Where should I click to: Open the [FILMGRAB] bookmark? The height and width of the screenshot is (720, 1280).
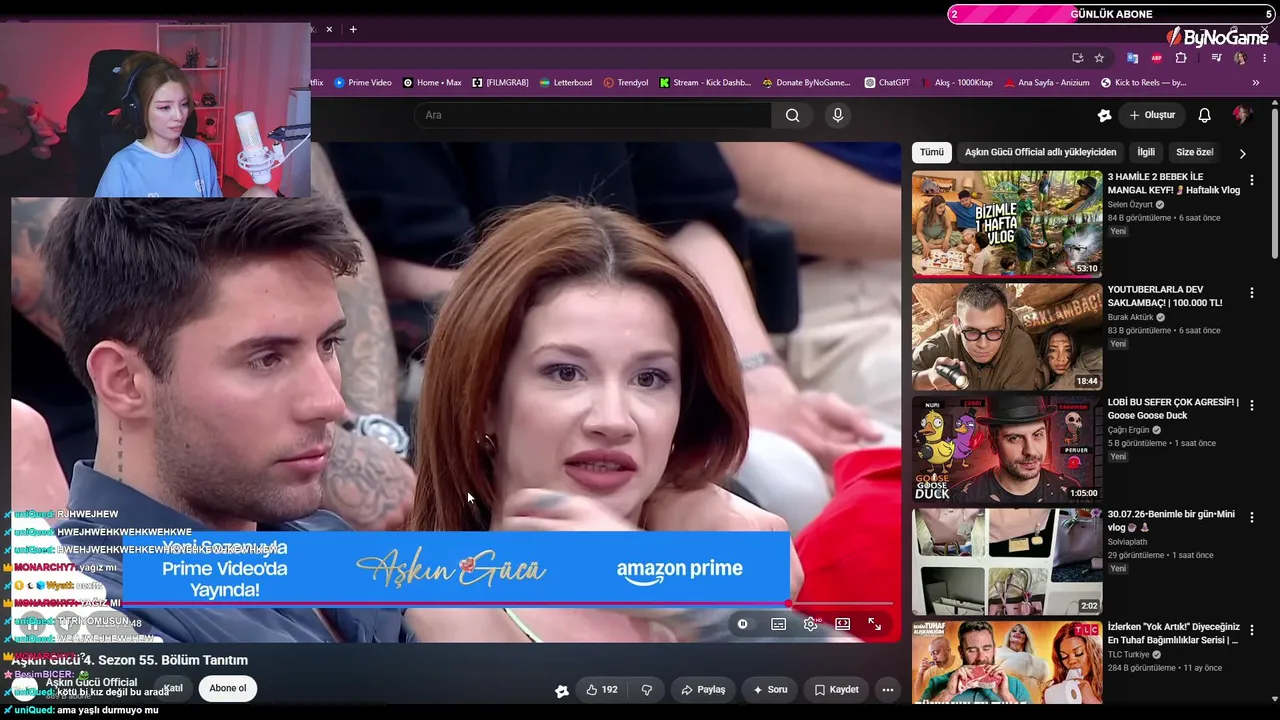click(x=500, y=83)
